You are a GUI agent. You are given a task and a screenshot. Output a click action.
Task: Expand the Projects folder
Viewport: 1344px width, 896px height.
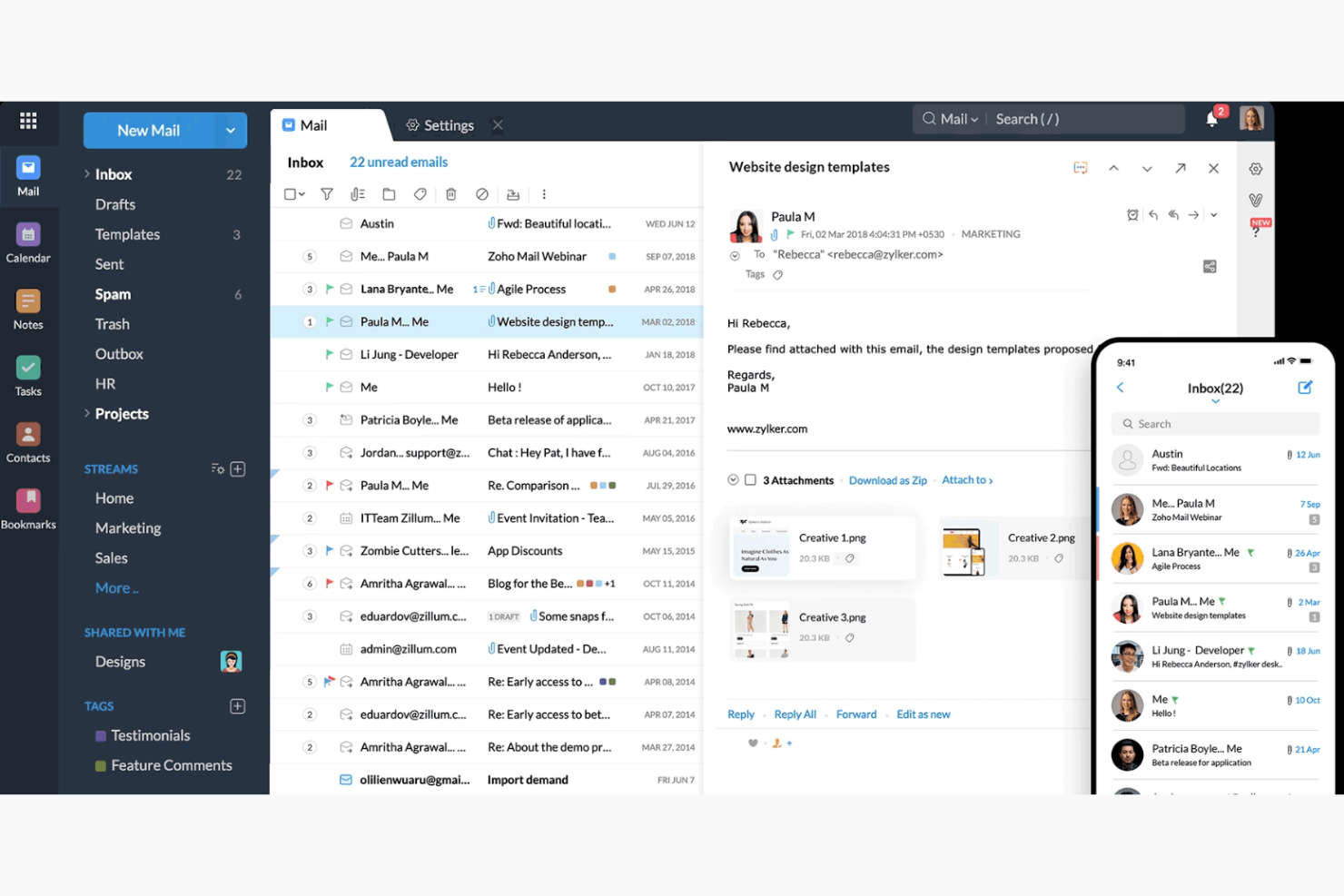click(87, 413)
